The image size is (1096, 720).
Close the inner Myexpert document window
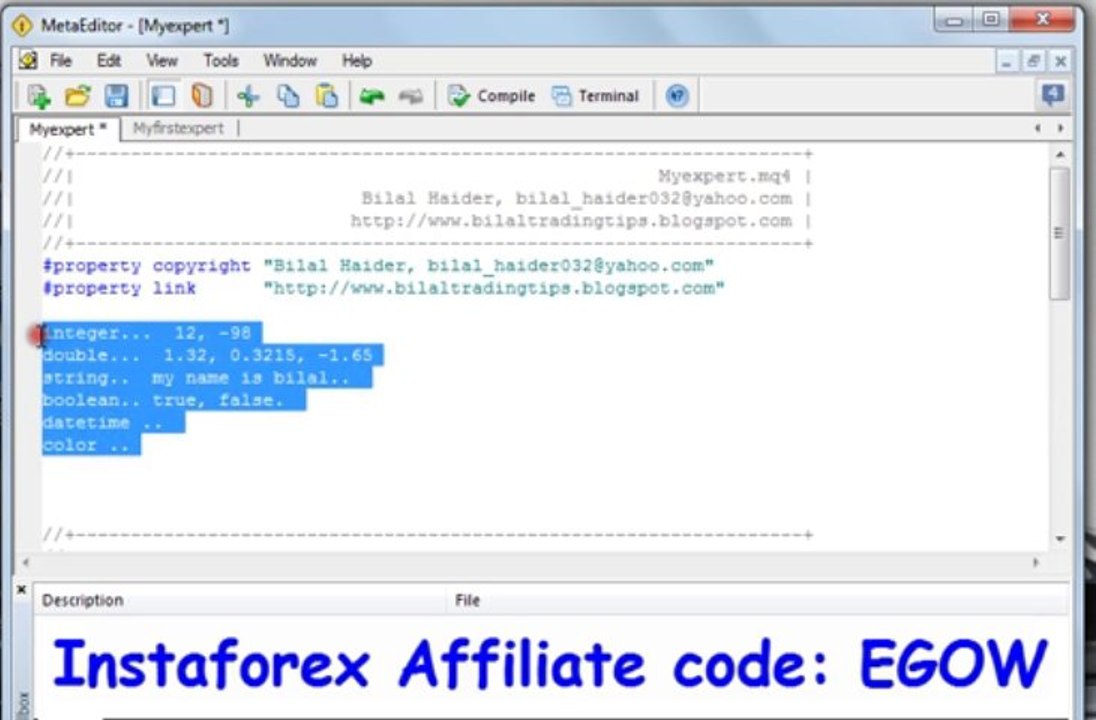click(x=1060, y=62)
